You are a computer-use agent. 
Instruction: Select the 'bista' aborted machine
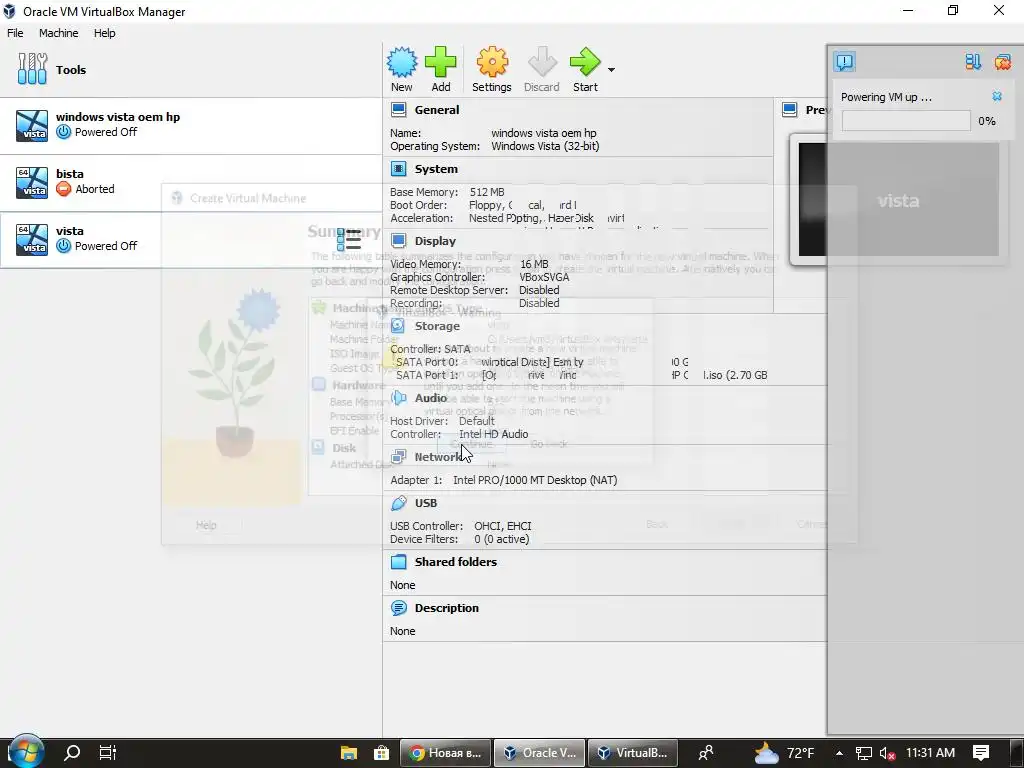click(x=191, y=182)
